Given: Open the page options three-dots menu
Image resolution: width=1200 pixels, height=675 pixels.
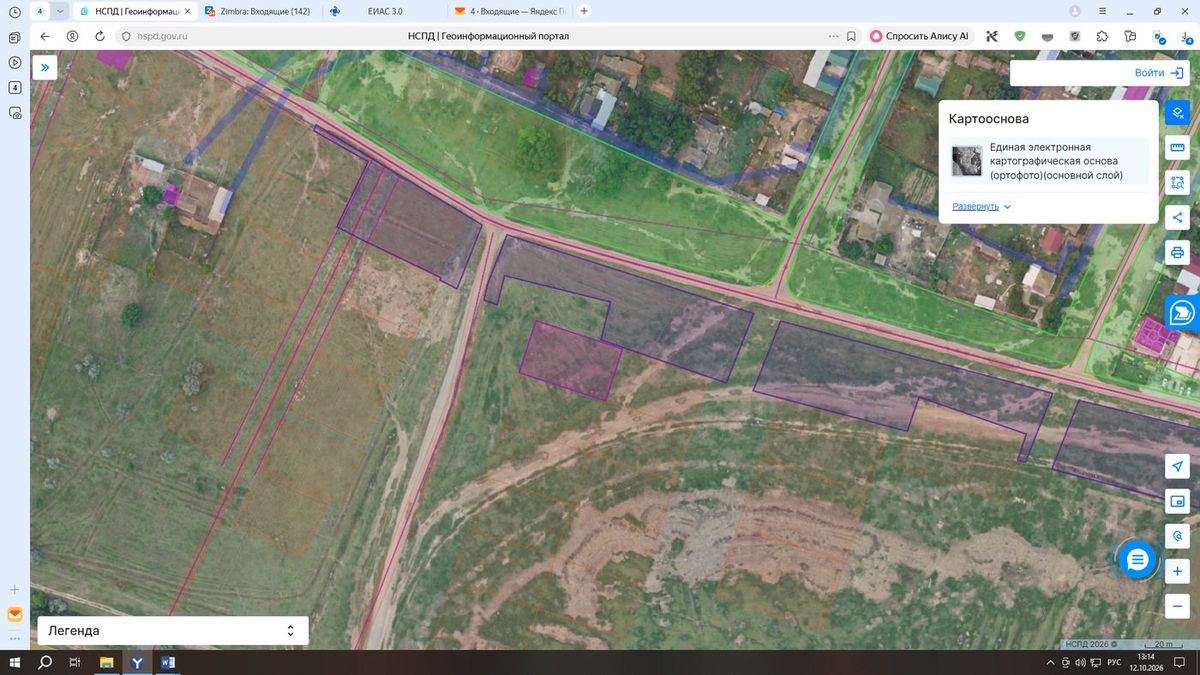Looking at the screenshot, I should (833, 36).
